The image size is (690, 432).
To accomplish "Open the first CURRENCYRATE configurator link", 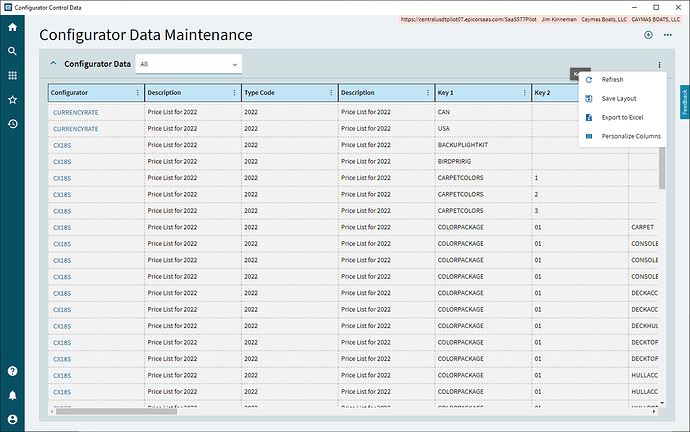I will pos(76,112).
